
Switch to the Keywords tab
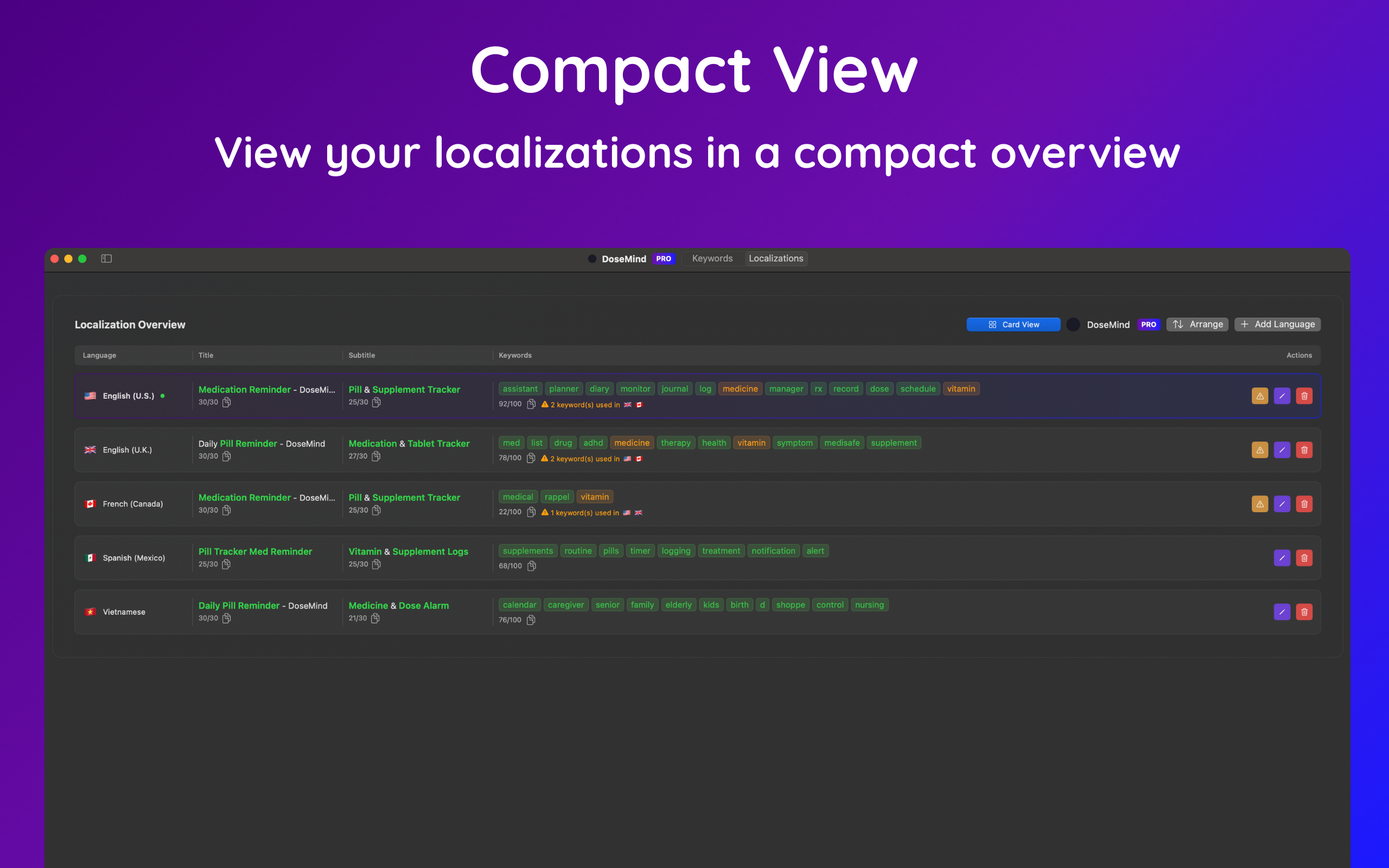tap(712, 258)
